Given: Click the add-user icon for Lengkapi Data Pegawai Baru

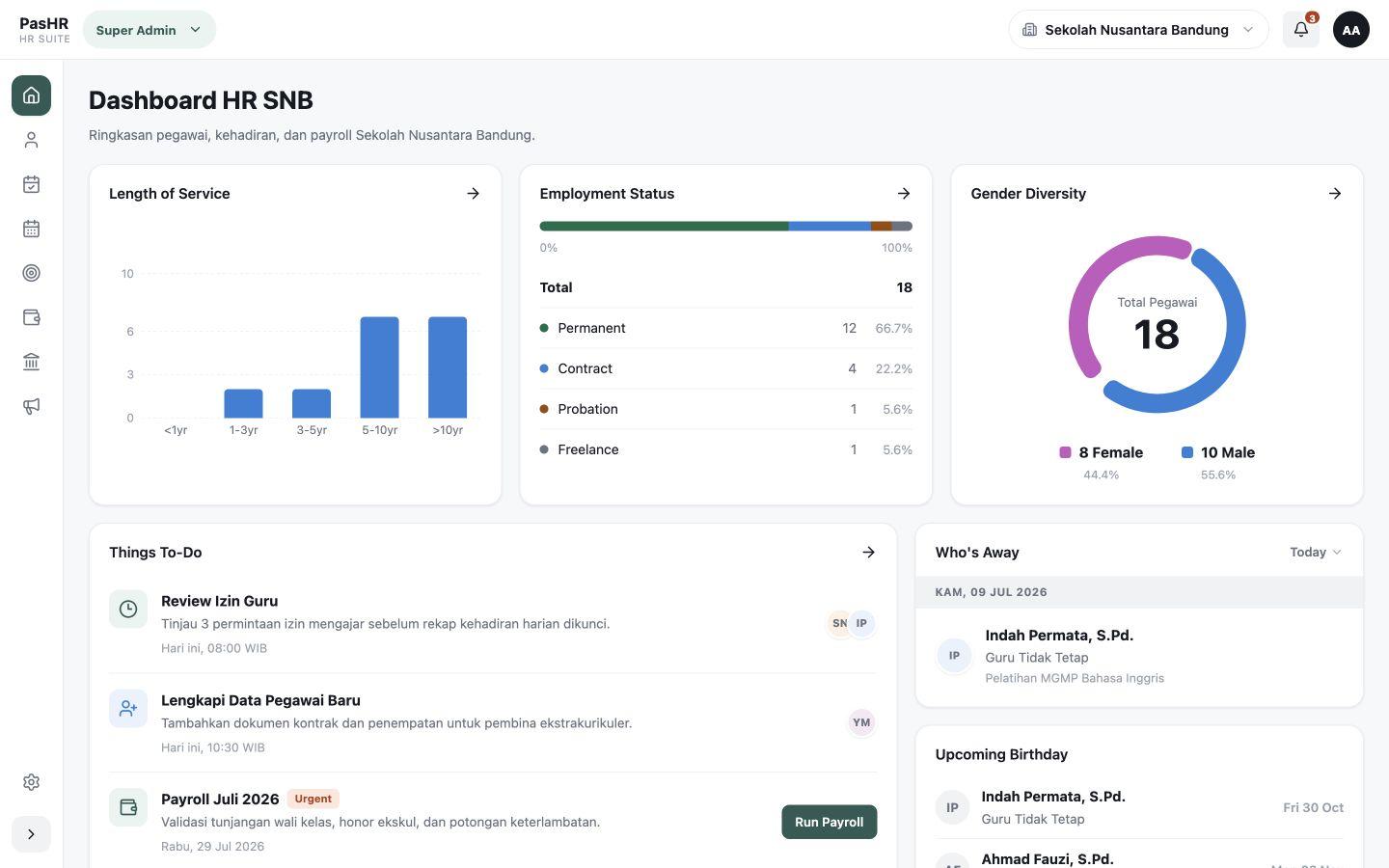Looking at the screenshot, I should [128, 708].
